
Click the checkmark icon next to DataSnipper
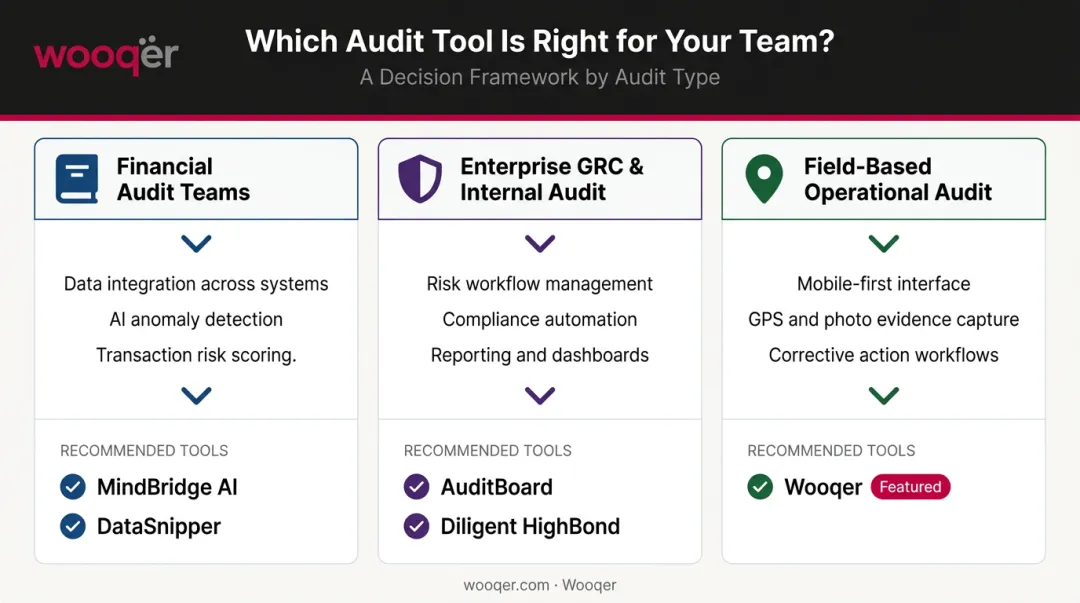click(x=73, y=527)
